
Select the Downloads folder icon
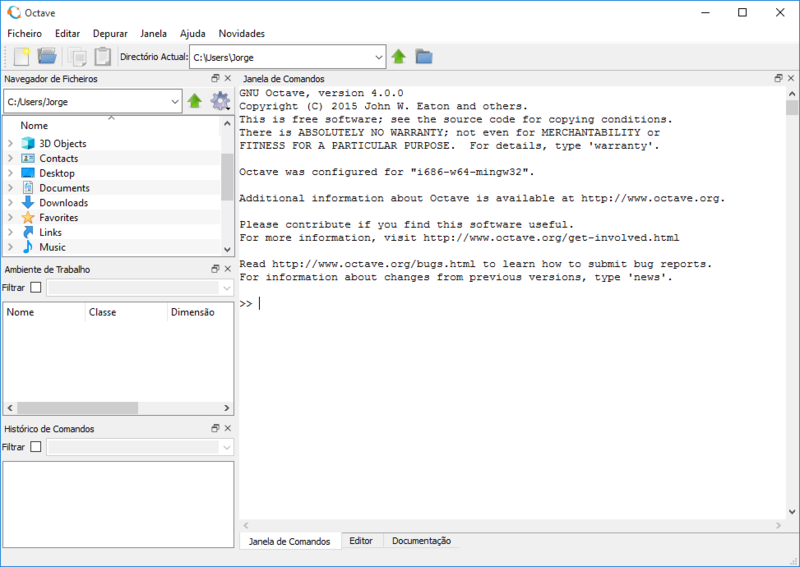28,203
